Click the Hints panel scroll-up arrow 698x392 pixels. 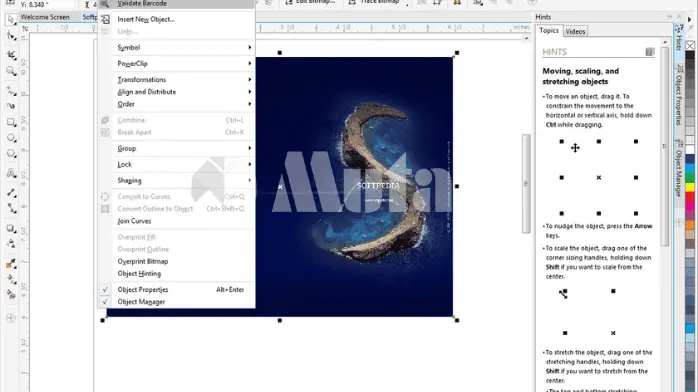pyautogui.click(x=665, y=42)
